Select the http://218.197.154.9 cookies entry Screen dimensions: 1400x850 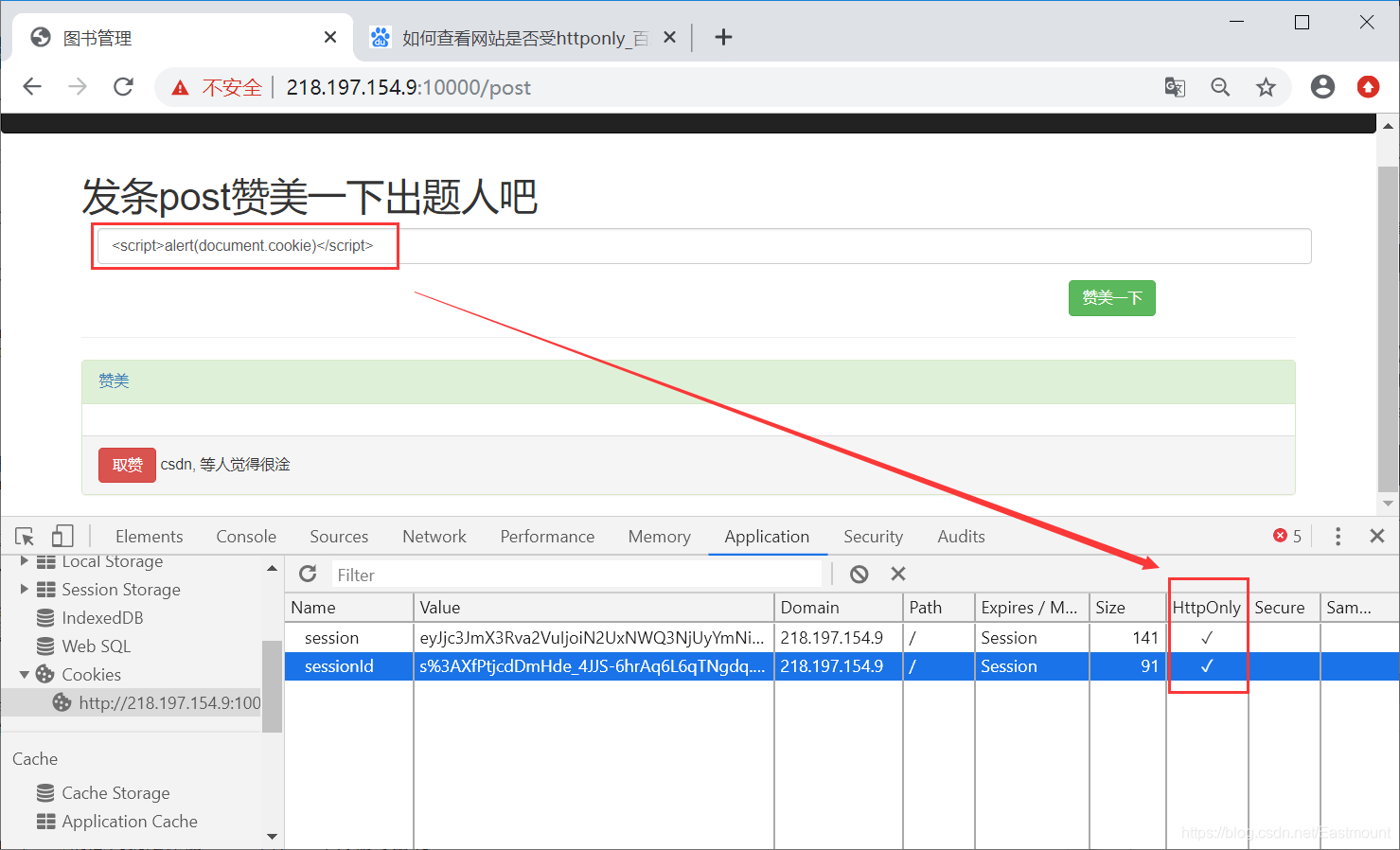158,702
